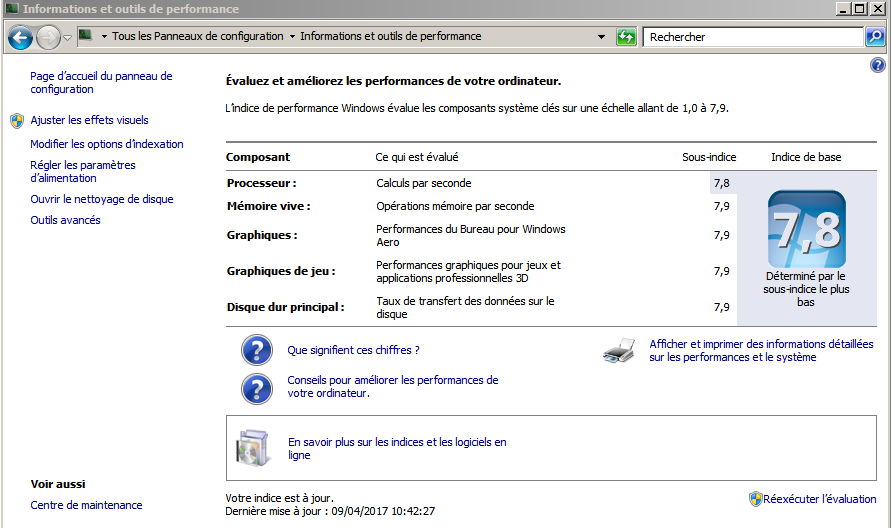891x528 pixels.
Task: Open Régler les paramètres d'alimentation
Action: pyautogui.click(x=83, y=171)
